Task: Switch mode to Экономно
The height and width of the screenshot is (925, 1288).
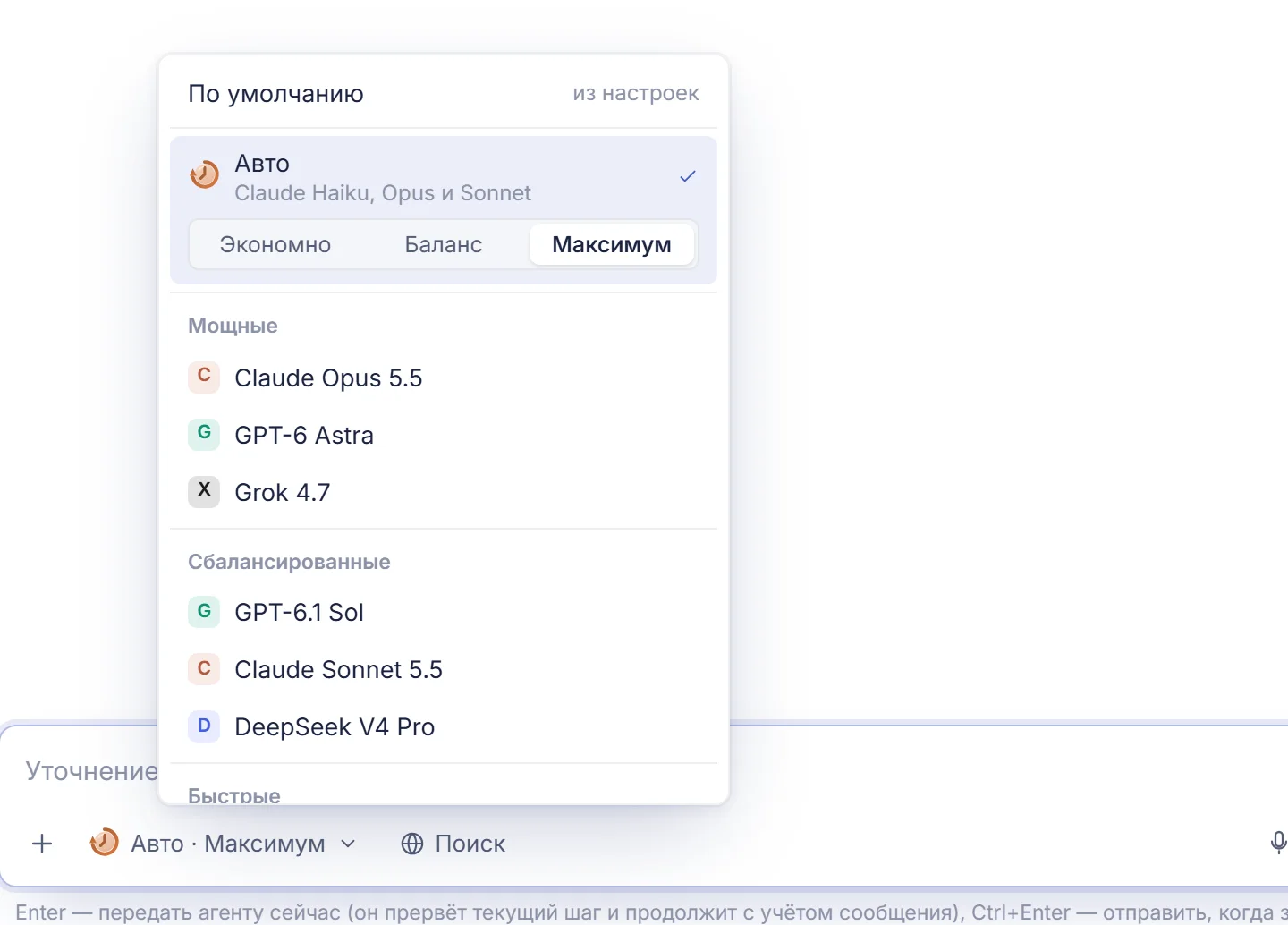Action: tap(275, 244)
